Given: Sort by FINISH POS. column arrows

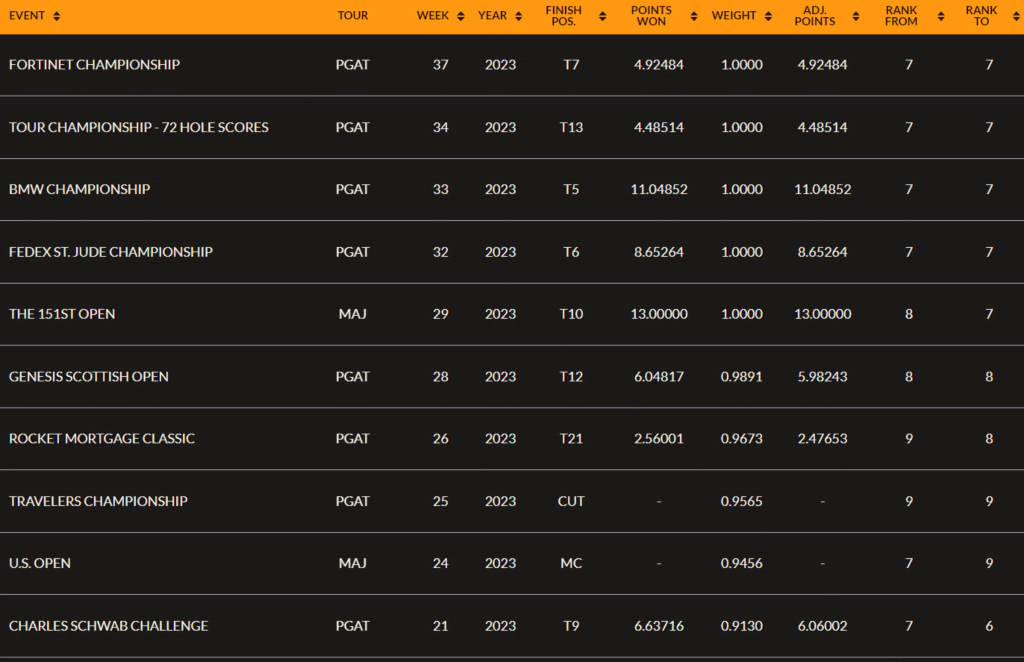Looking at the screenshot, I should click(602, 16).
